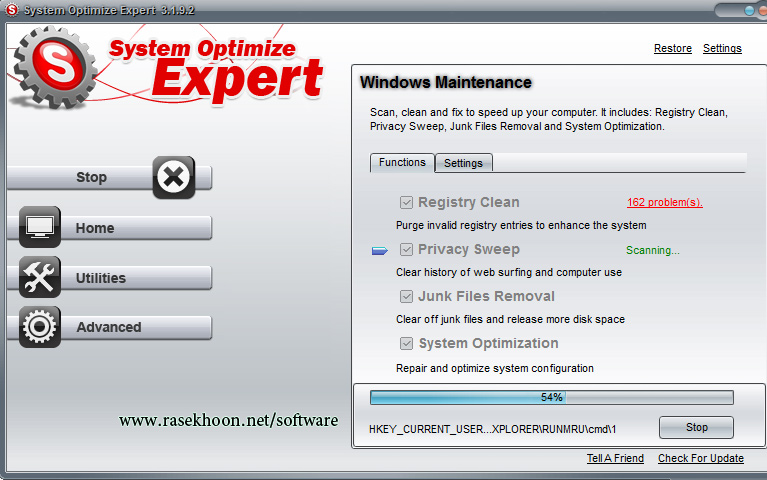The height and width of the screenshot is (480, 767).
Task: Click the blue arrow beside Privacy Sweep
Action: tap(380, 251)
